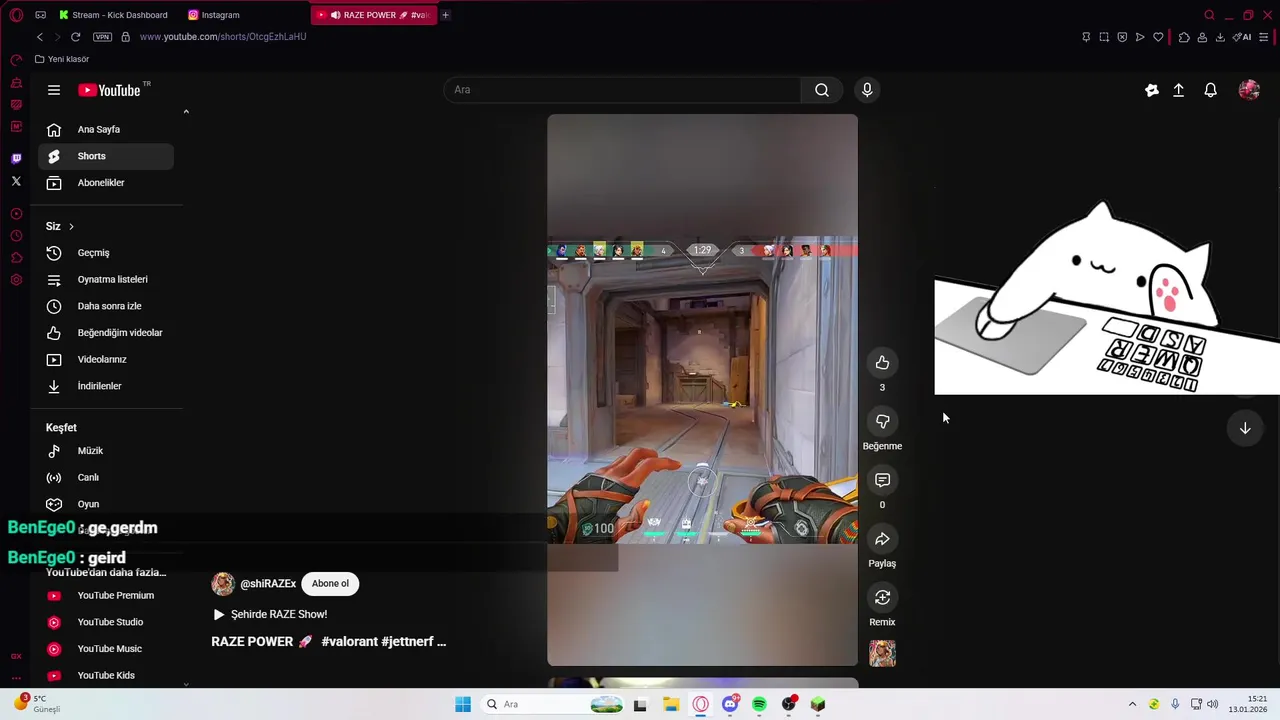Browse Oyun gaming category

coord(106,504)
